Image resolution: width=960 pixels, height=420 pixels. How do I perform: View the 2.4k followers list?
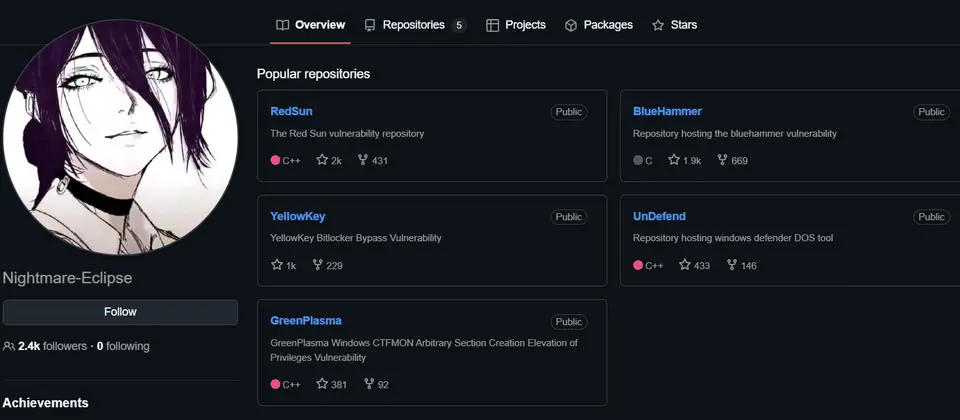[53, 347]
